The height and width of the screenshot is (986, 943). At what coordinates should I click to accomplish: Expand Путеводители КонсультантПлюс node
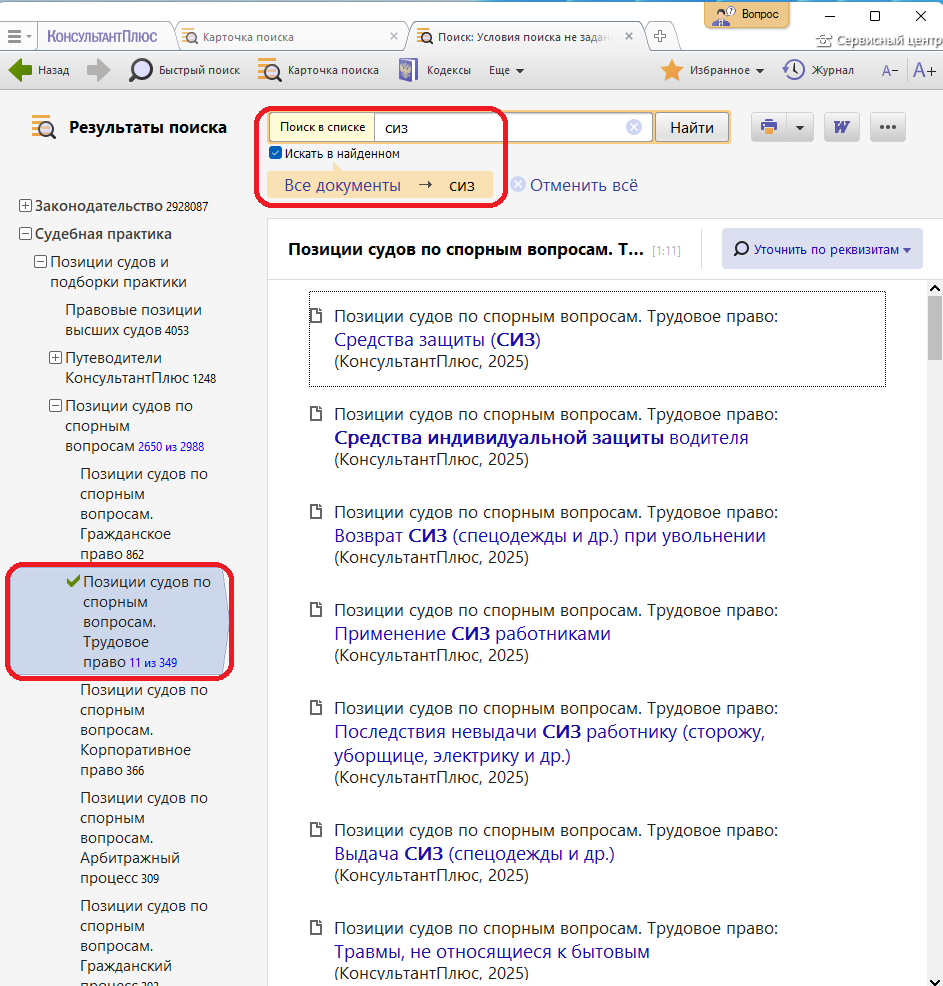56,358
